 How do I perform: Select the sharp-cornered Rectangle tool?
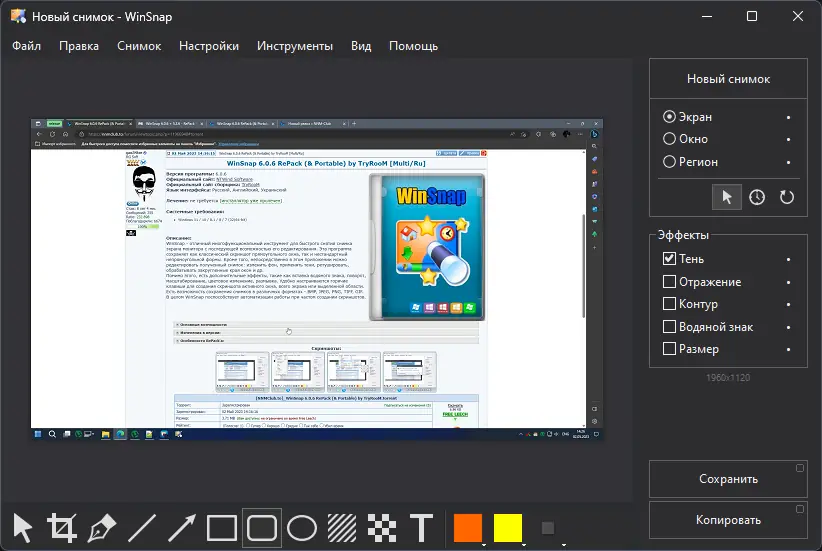(x=222, y=528)
